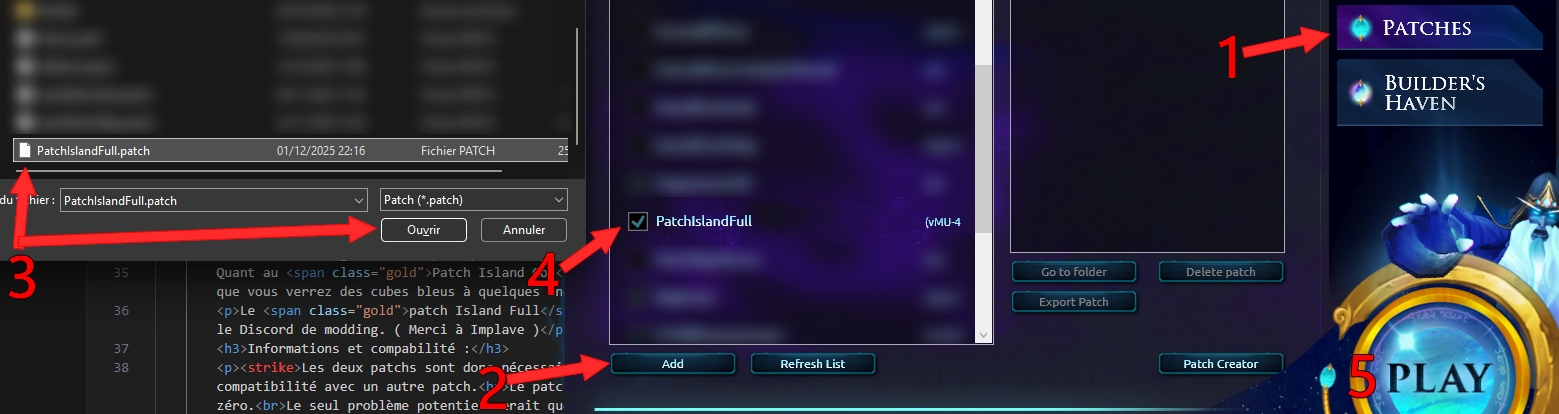This screenshot has height=414, width=1559.
Task: Click the Ouvrir button
Action: point(423,229)
